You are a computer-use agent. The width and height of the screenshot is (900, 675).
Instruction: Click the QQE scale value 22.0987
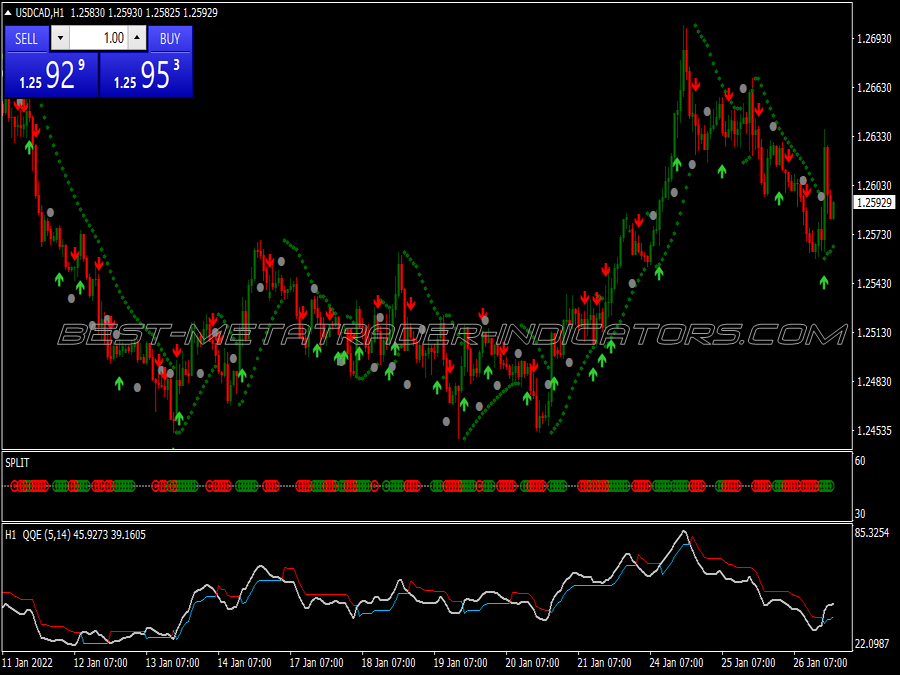pyautogui.click(x=872, y=644)
